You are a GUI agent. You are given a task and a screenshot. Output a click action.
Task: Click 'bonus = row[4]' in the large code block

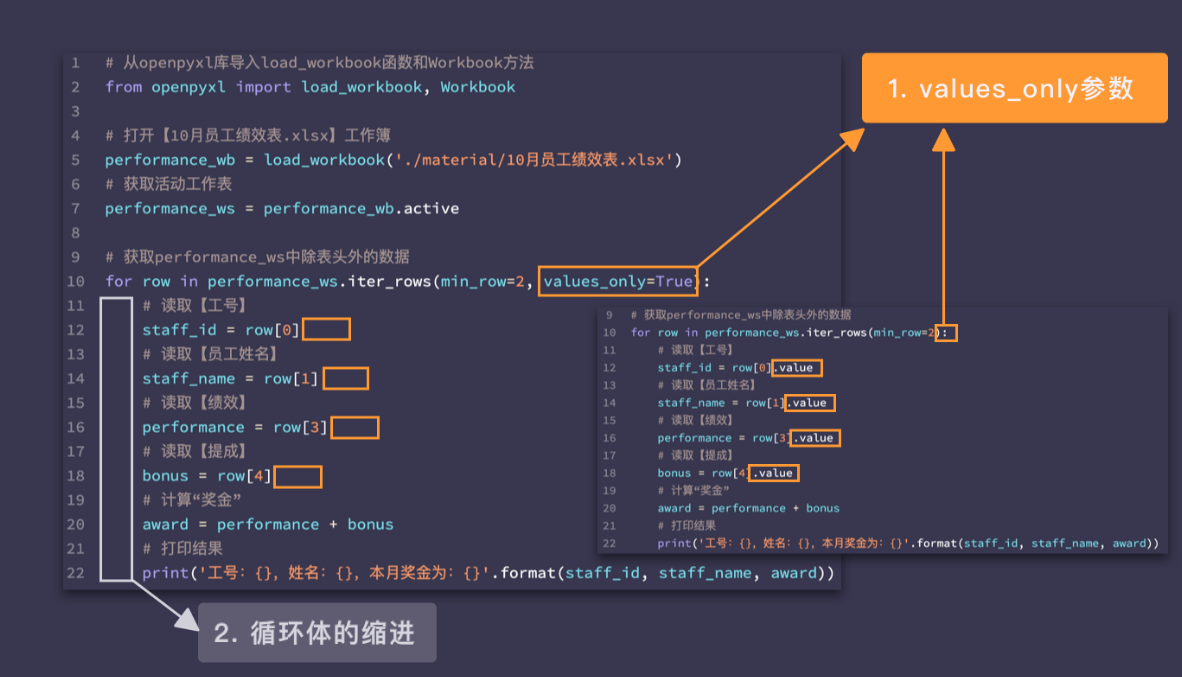tap(207, 476)
